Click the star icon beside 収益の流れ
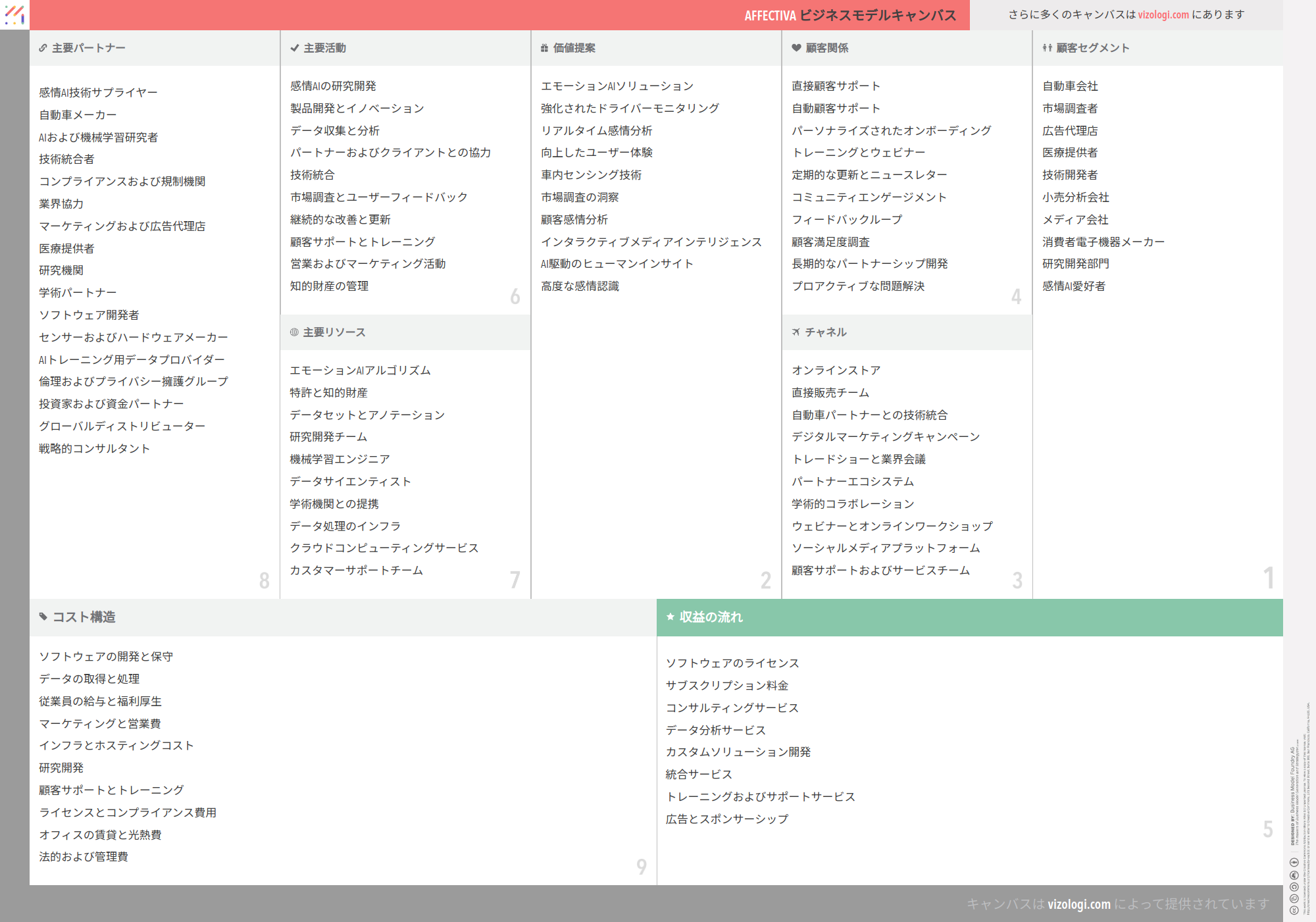 (x=671, y=617)
